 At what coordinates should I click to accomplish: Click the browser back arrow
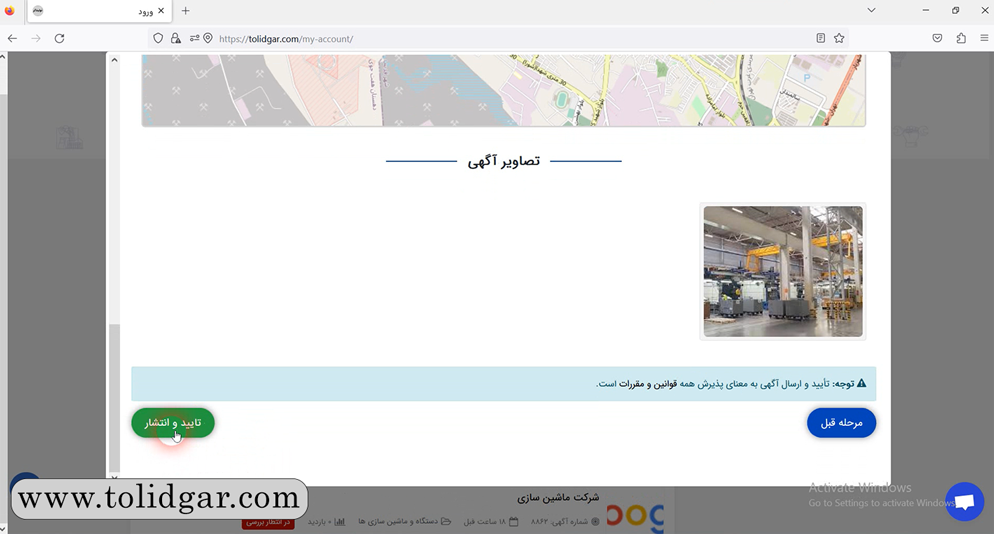coord(12,39)
